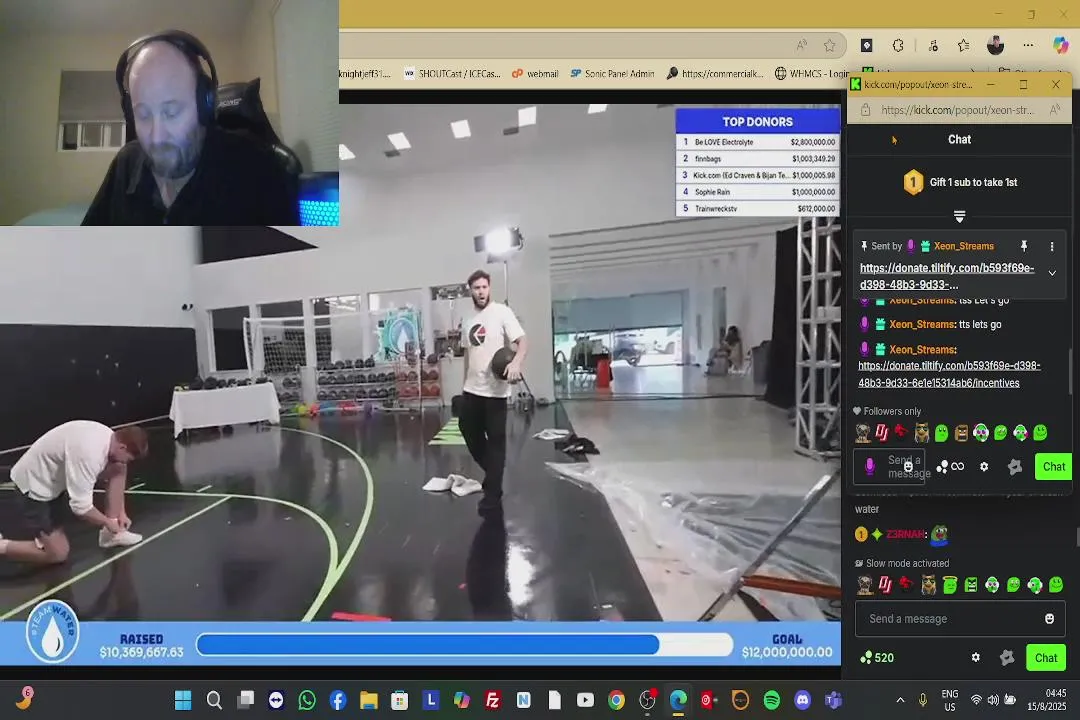Open volume control in system tray

(993, 700)
